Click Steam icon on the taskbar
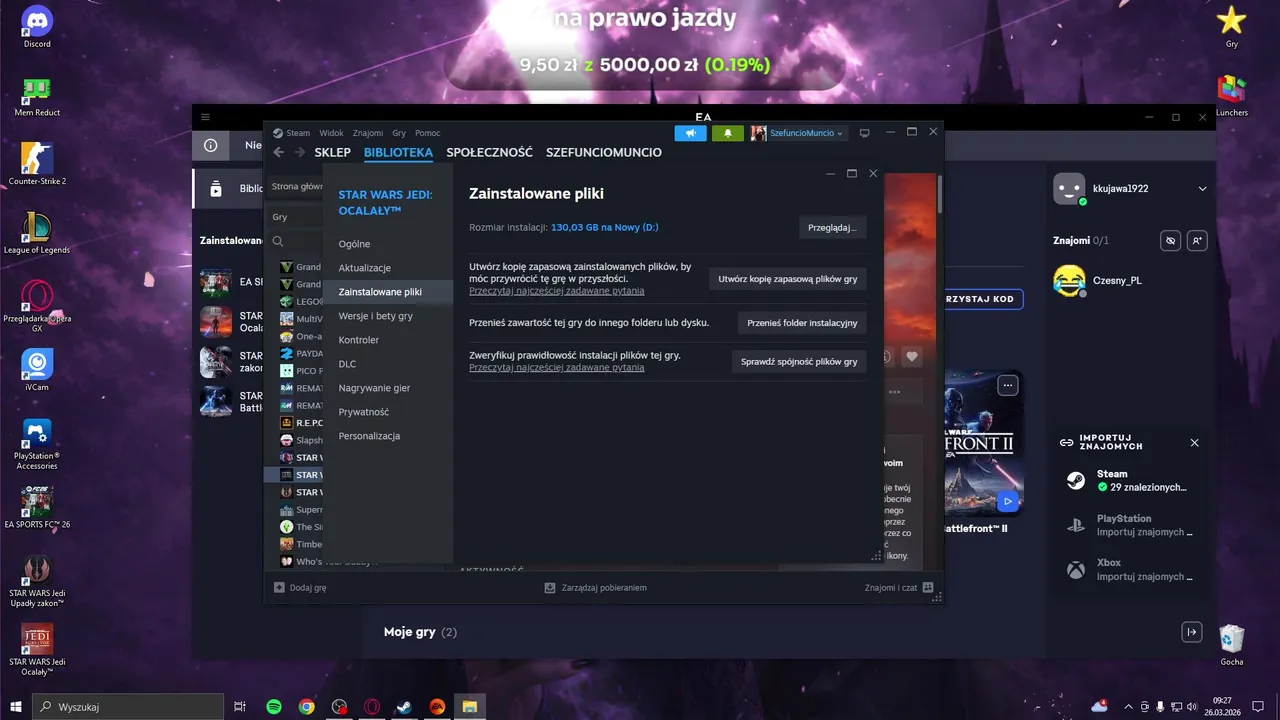 pos(404,707)
